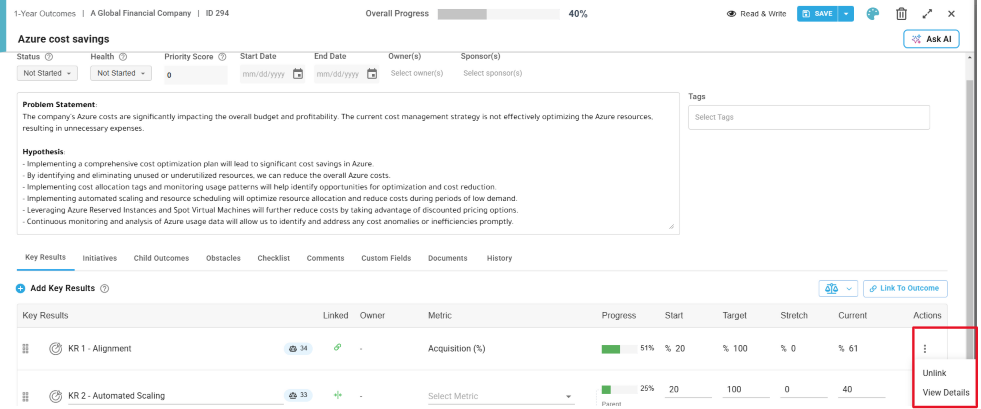Image resolution: width=981 pixels, height=409 pixels.
Task: Click the KR 2 Target value field
Action: pyautogui.click(x=746, y=390)
